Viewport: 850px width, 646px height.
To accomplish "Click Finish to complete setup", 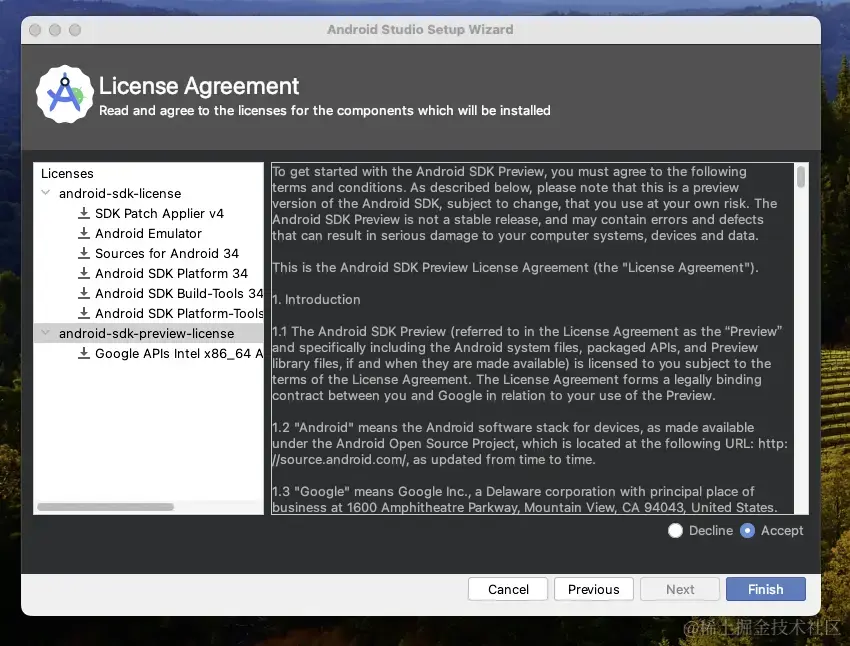I will (765, 589).
